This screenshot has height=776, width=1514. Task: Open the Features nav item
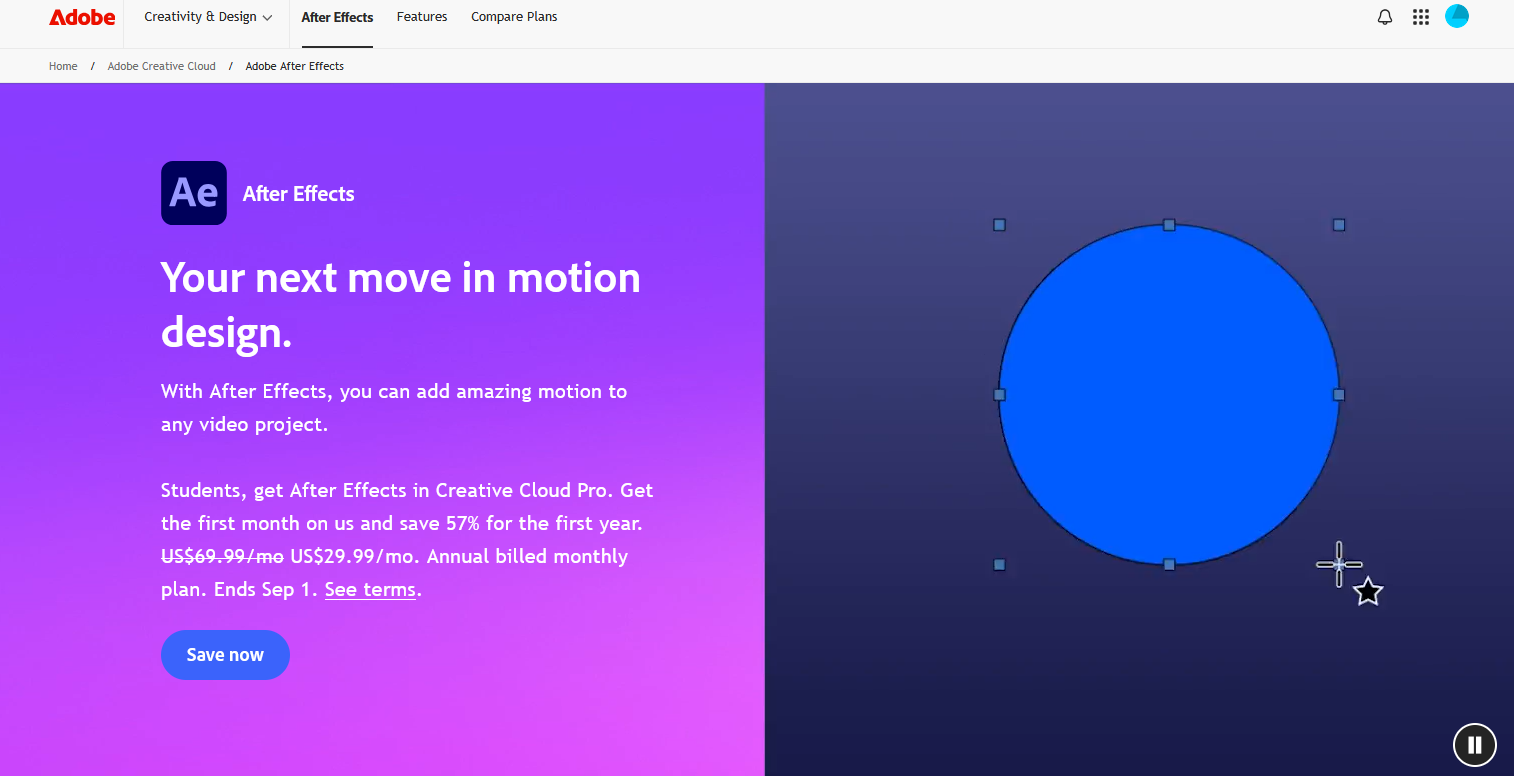tap(422, 17)
